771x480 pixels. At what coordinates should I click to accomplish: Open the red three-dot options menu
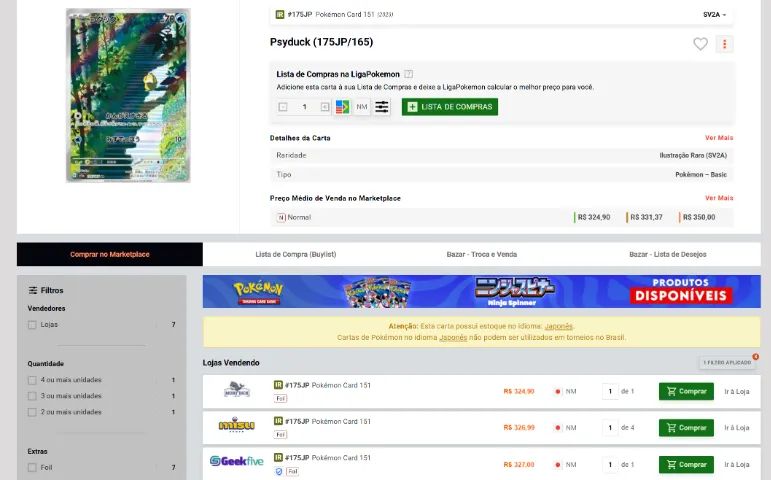[724, 44]
